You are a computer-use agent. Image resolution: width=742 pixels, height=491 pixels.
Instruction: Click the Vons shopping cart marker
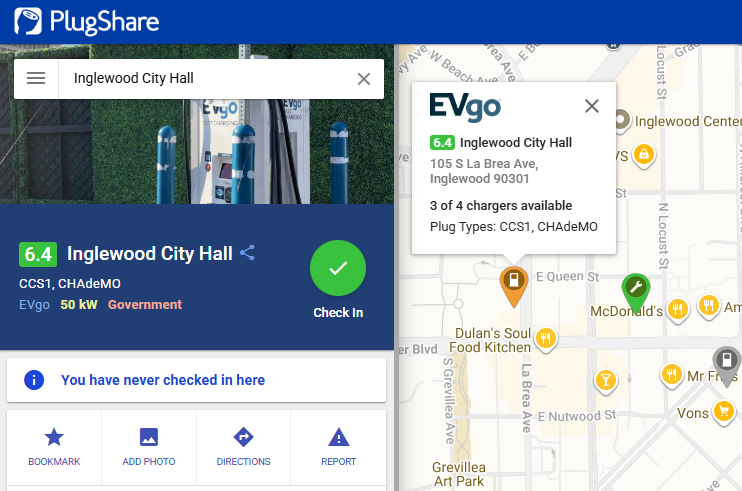pos(723,411)
